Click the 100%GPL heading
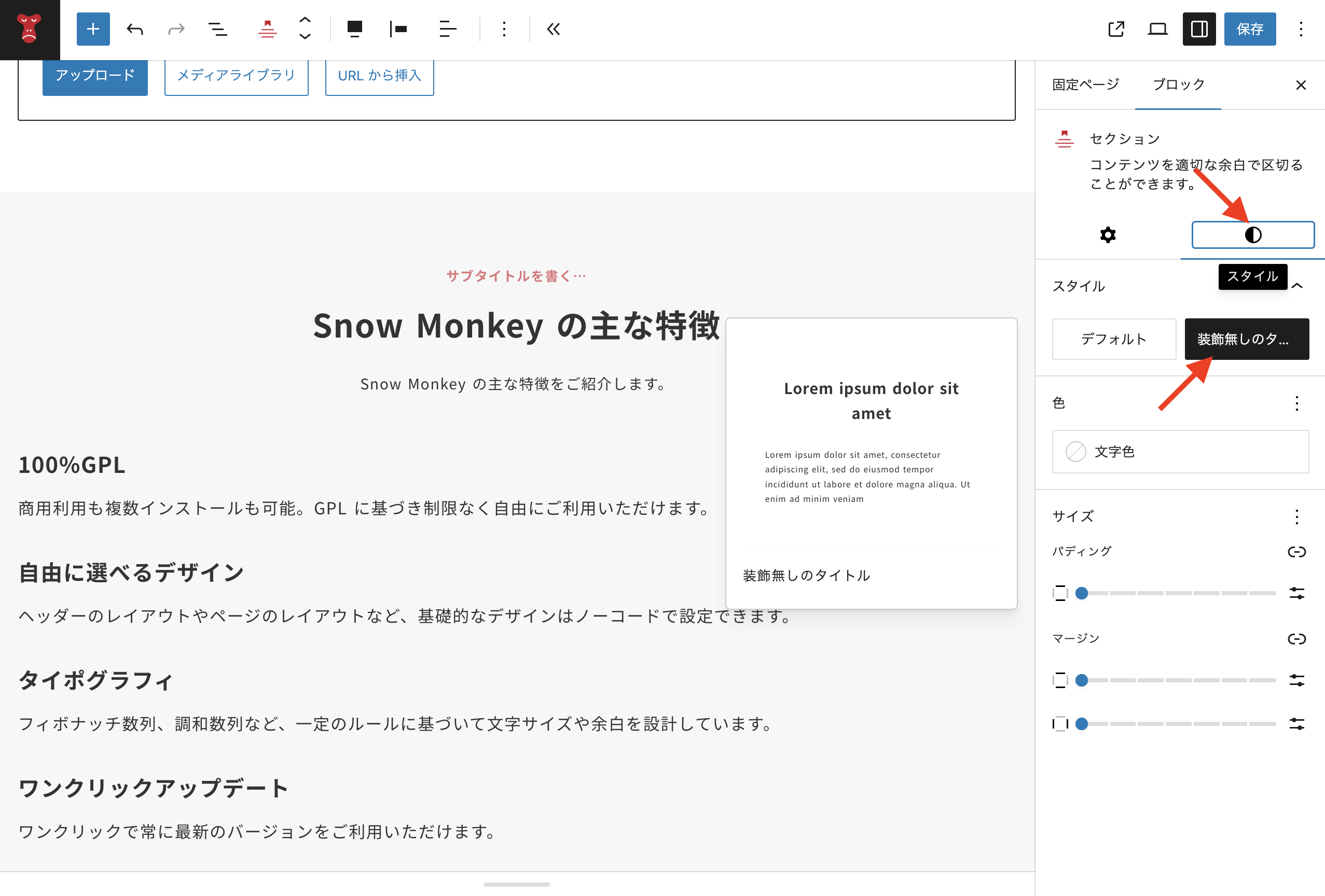 pos(72,465)
